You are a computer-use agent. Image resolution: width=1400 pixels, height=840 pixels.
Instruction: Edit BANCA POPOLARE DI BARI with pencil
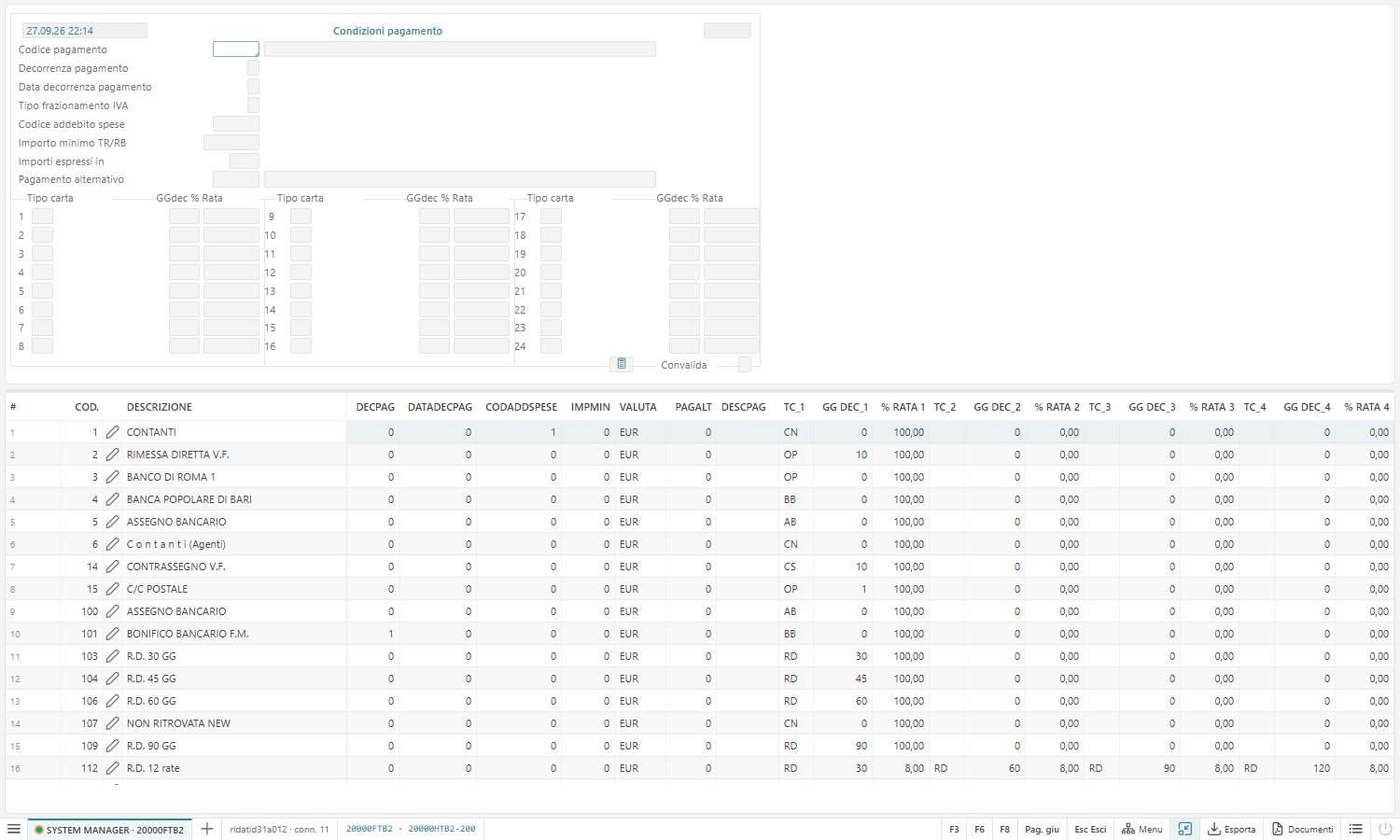coord(113,499)
